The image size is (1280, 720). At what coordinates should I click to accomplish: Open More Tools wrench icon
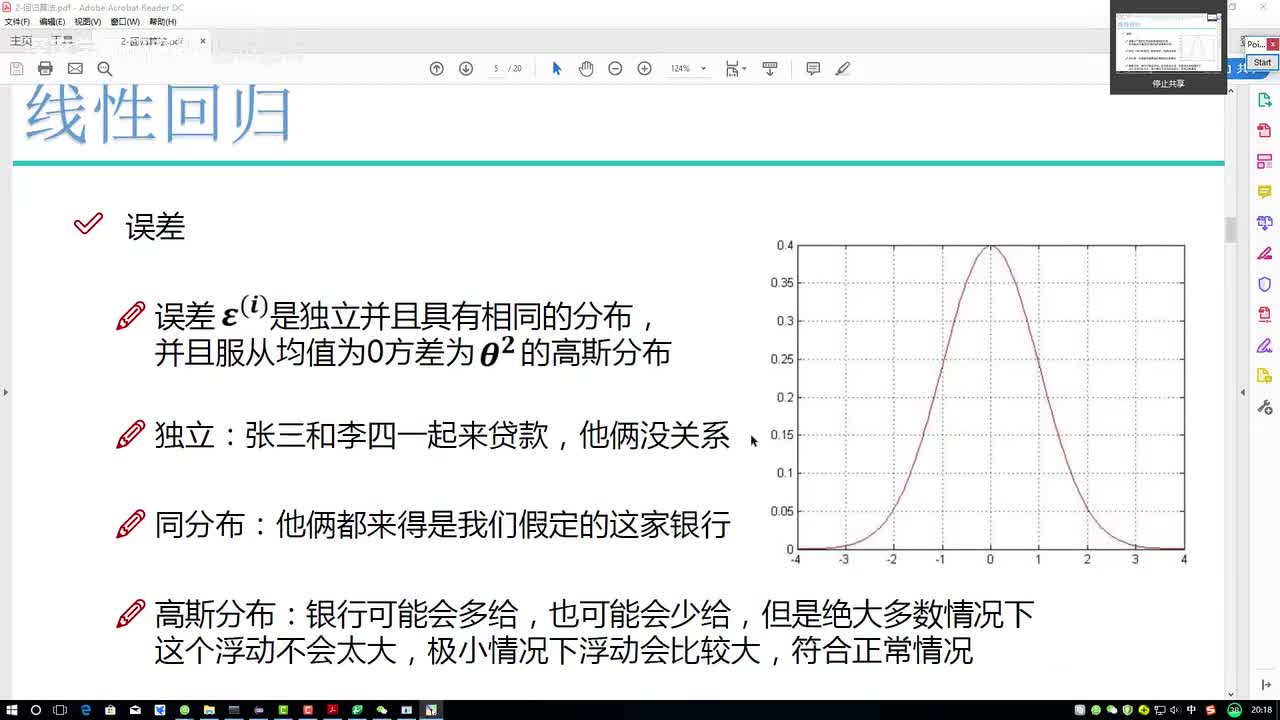point(1264,407)
